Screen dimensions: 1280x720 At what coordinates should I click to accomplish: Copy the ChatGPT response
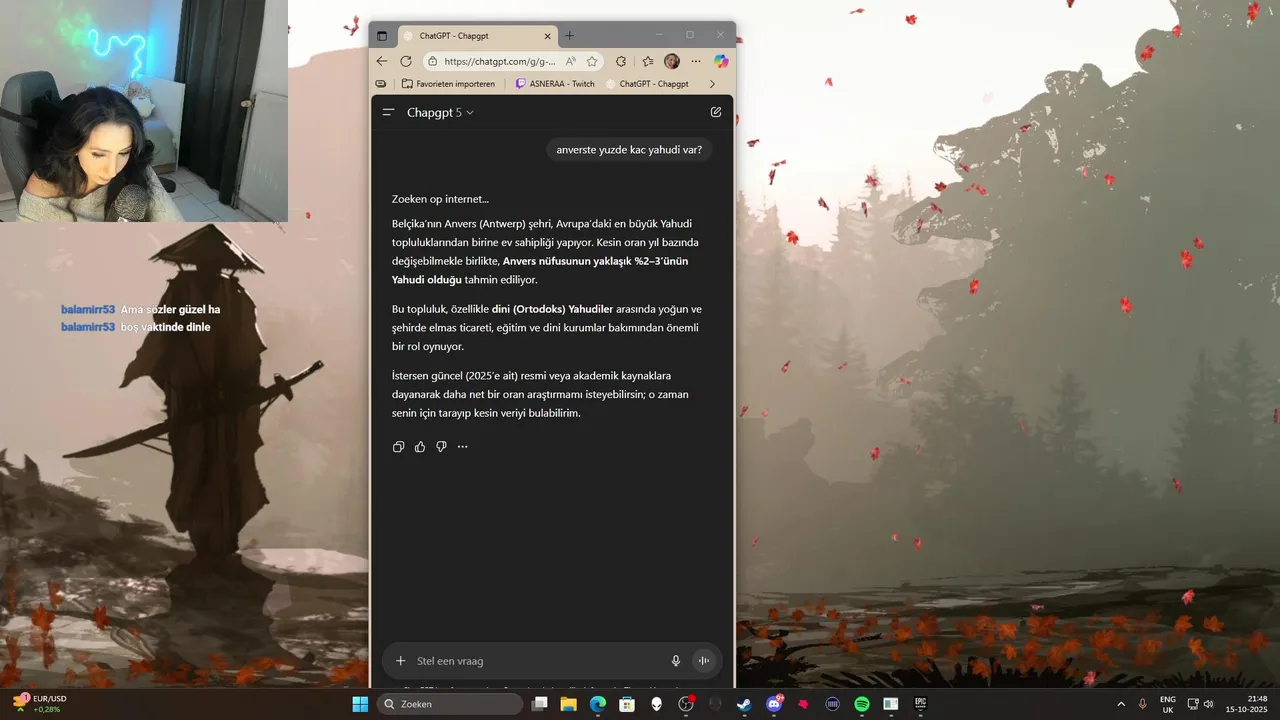coord(398,447)
